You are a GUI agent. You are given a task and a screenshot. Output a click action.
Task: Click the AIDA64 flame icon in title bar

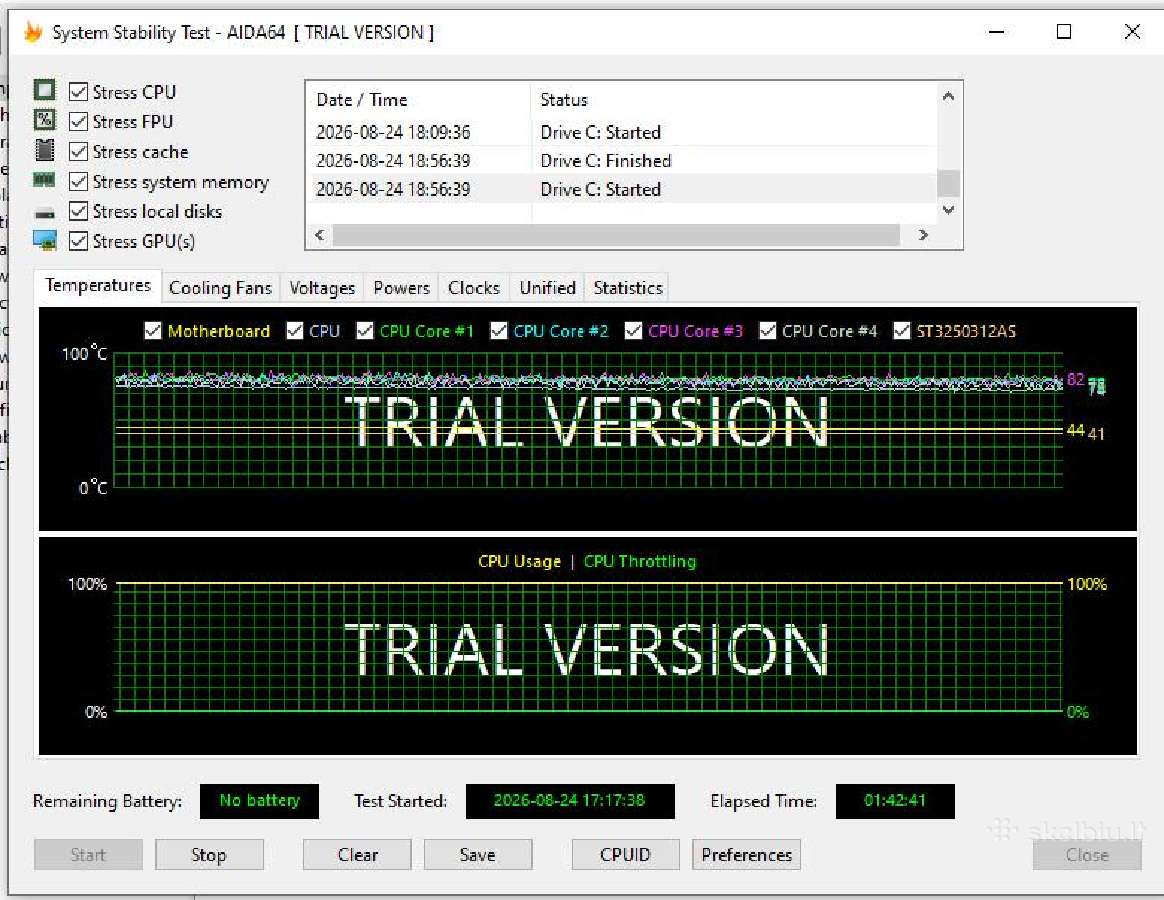33,32
